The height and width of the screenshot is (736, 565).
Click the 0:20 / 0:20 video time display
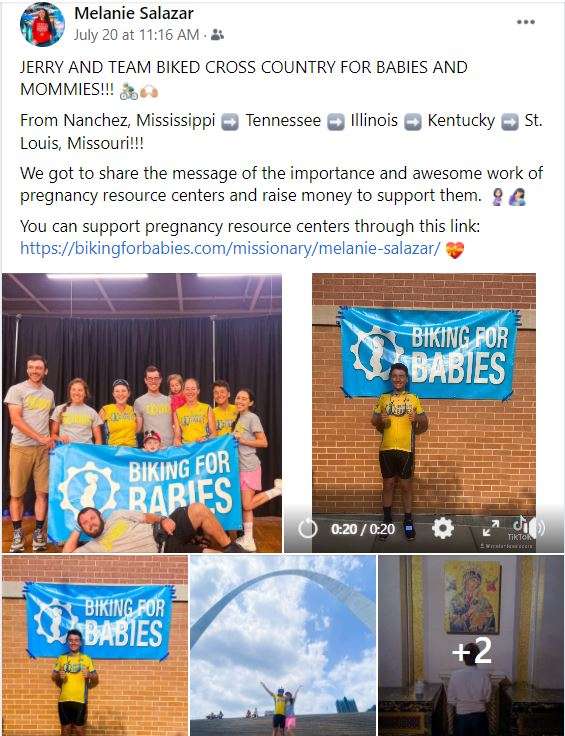click(x=363, y=529)
